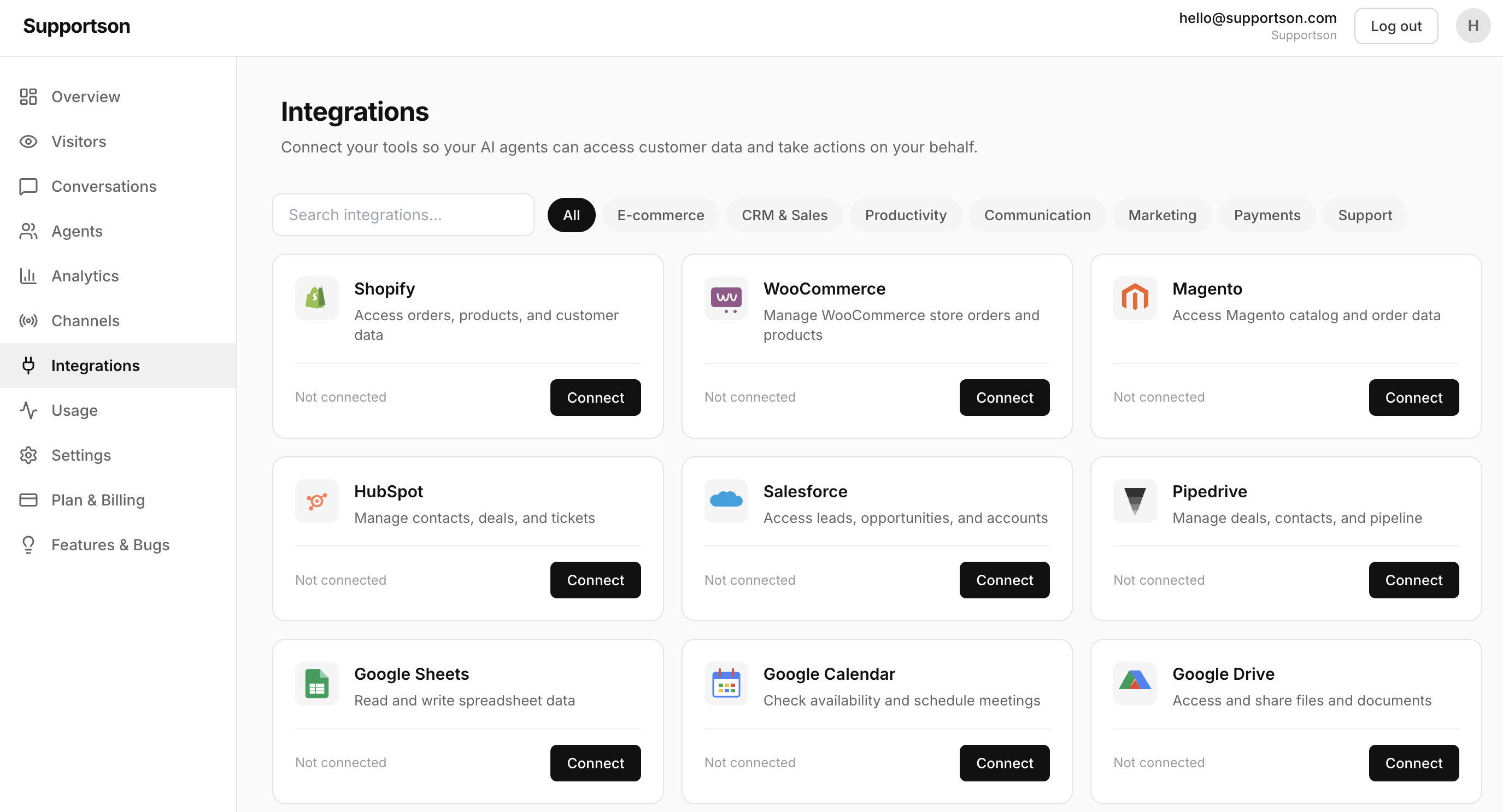
Task: Open the Overview dashboard grid icon
Action: pyautogui.click(x=28, y=96)
